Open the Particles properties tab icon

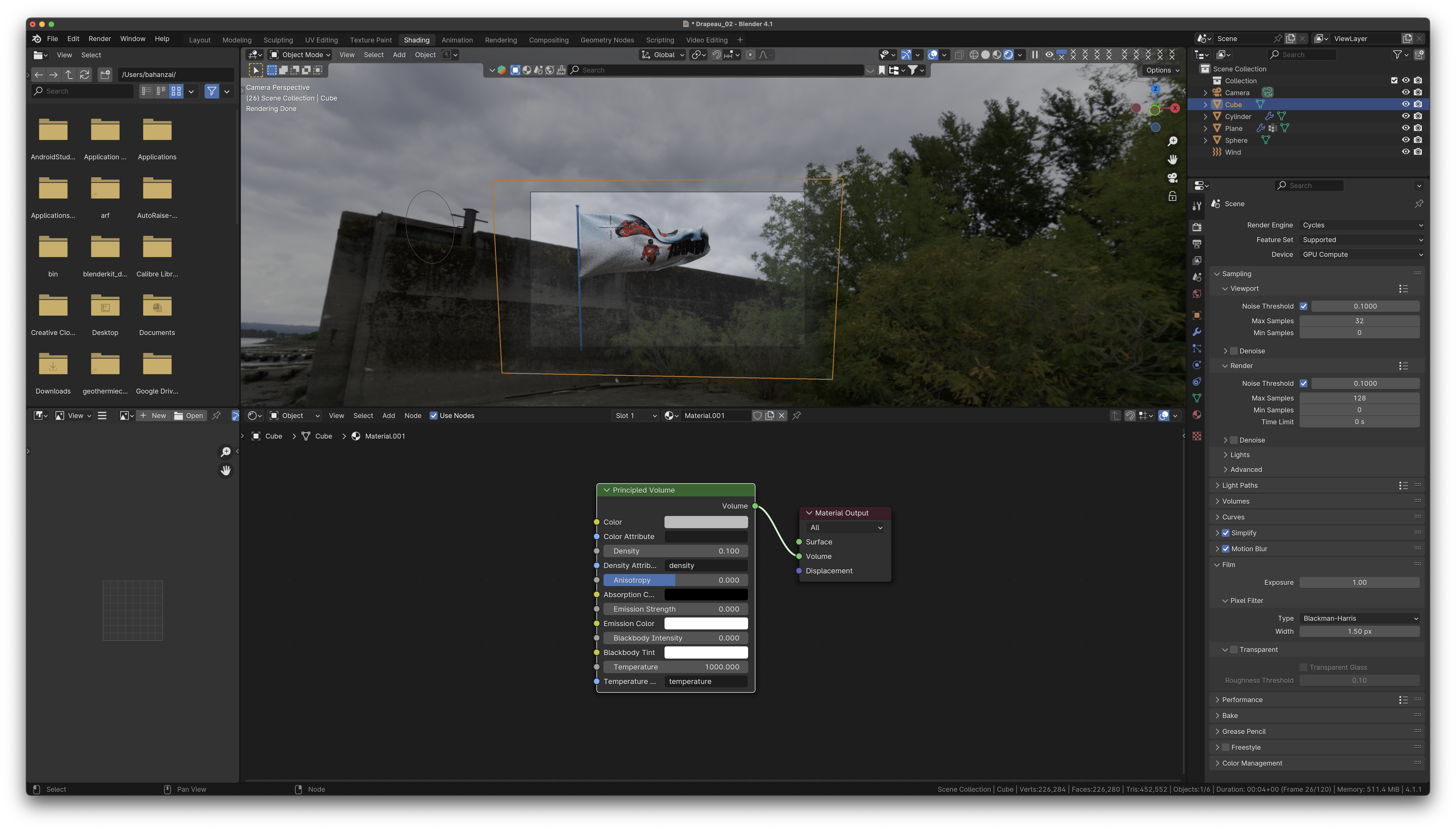(x=1197, y=348)
